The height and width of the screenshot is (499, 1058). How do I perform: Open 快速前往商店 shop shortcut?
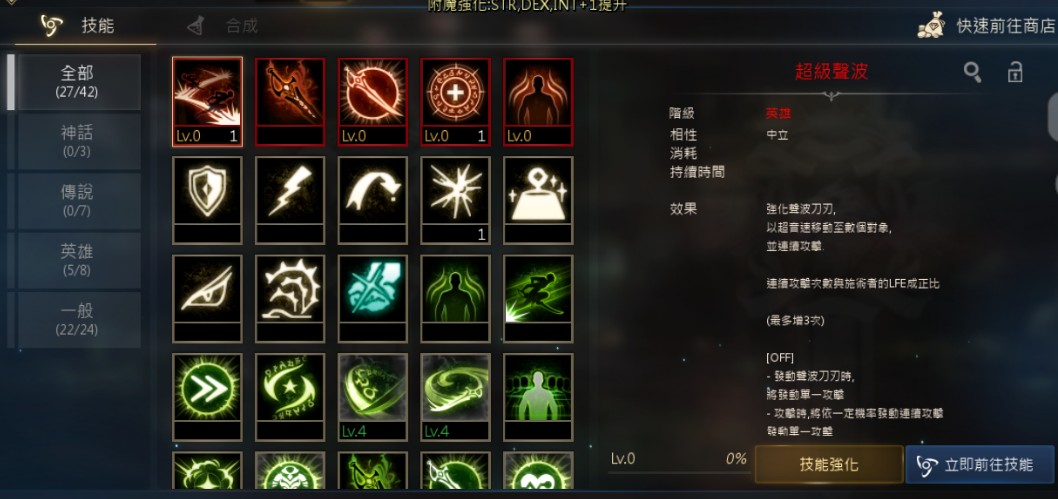coord(986,26)
